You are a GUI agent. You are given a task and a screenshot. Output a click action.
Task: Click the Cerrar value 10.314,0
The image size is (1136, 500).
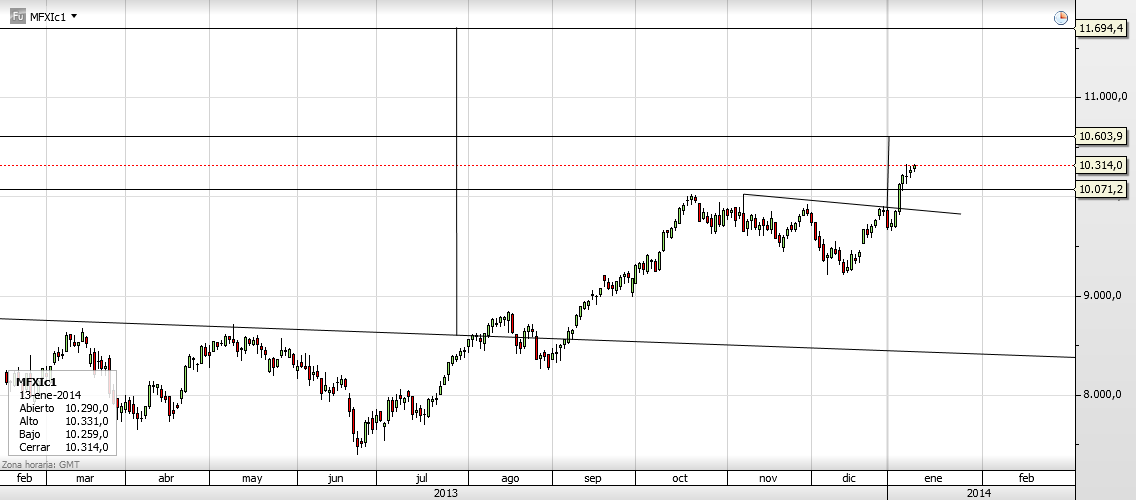point(87,447)
